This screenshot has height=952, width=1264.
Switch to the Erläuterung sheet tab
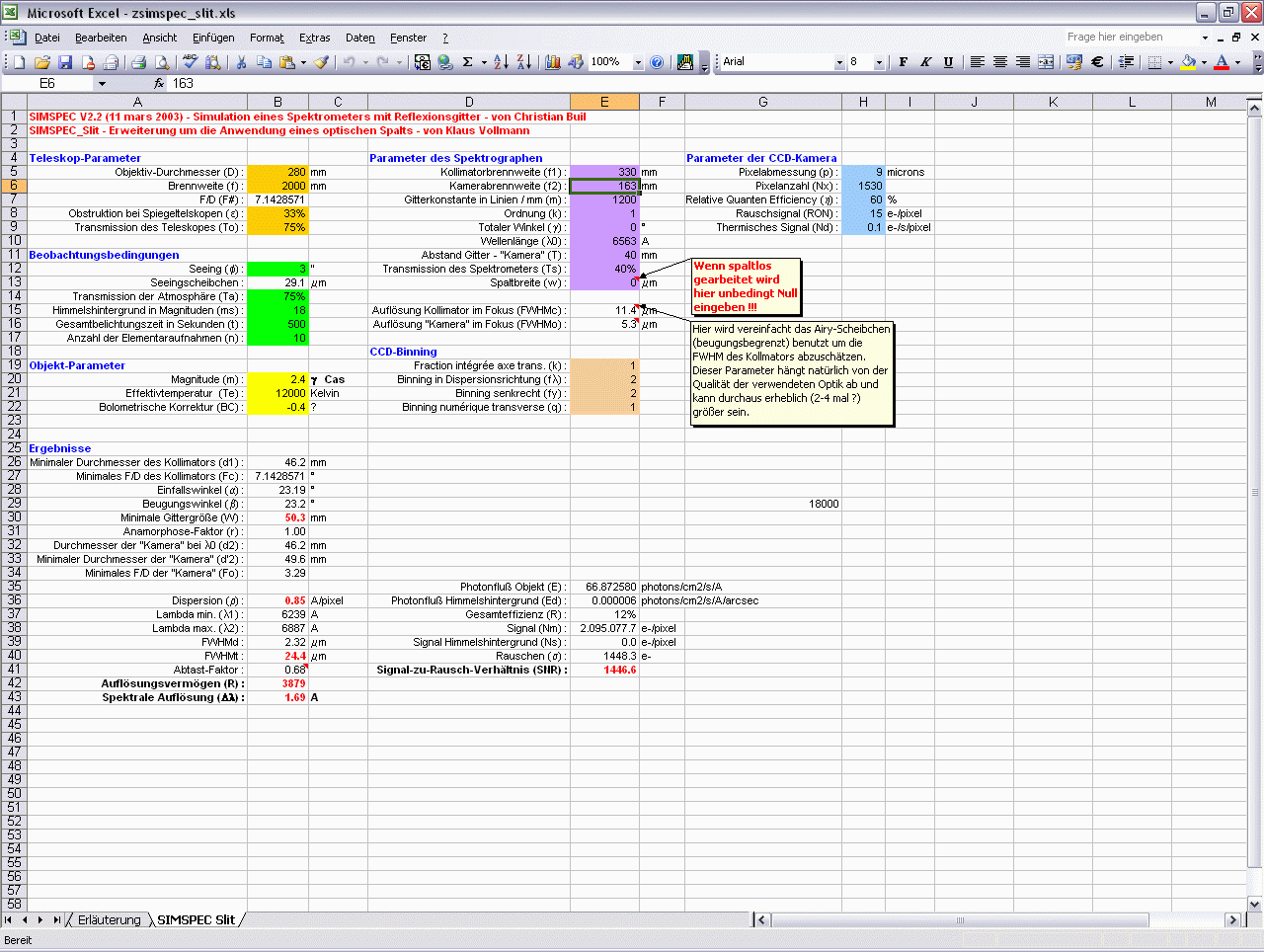click(x=109, y=919)
